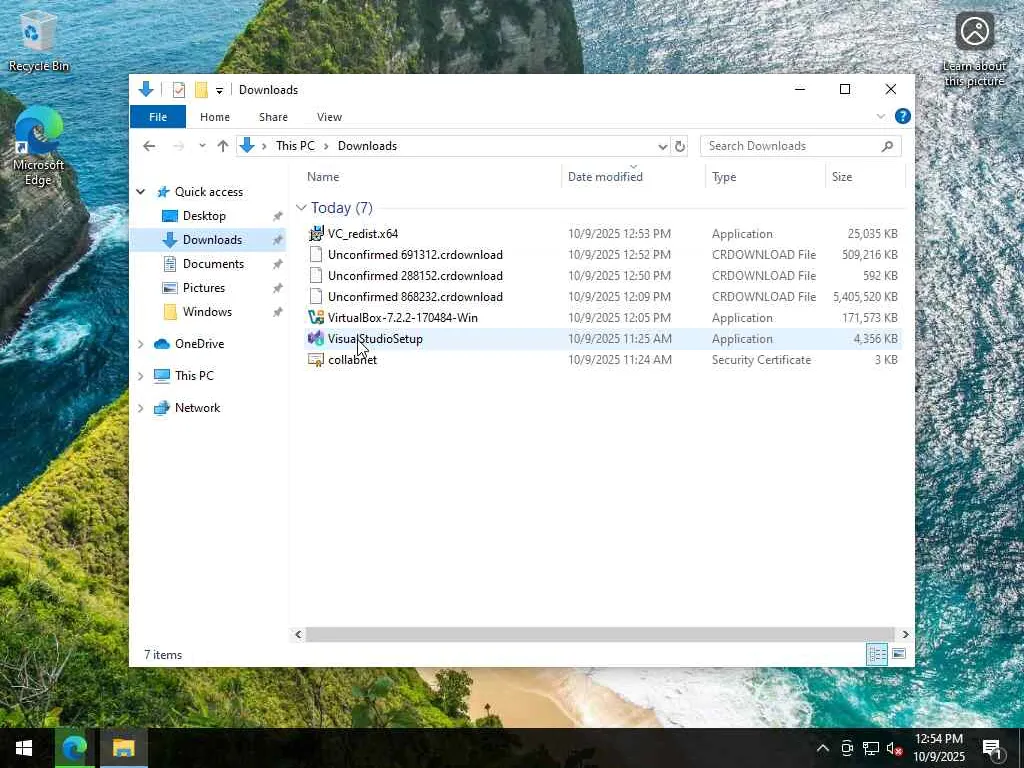Open Explorer Help with the question mark icon
The height and width of the screenshot is (768, 1024).
pyautogui.click(x=903, y=116)
